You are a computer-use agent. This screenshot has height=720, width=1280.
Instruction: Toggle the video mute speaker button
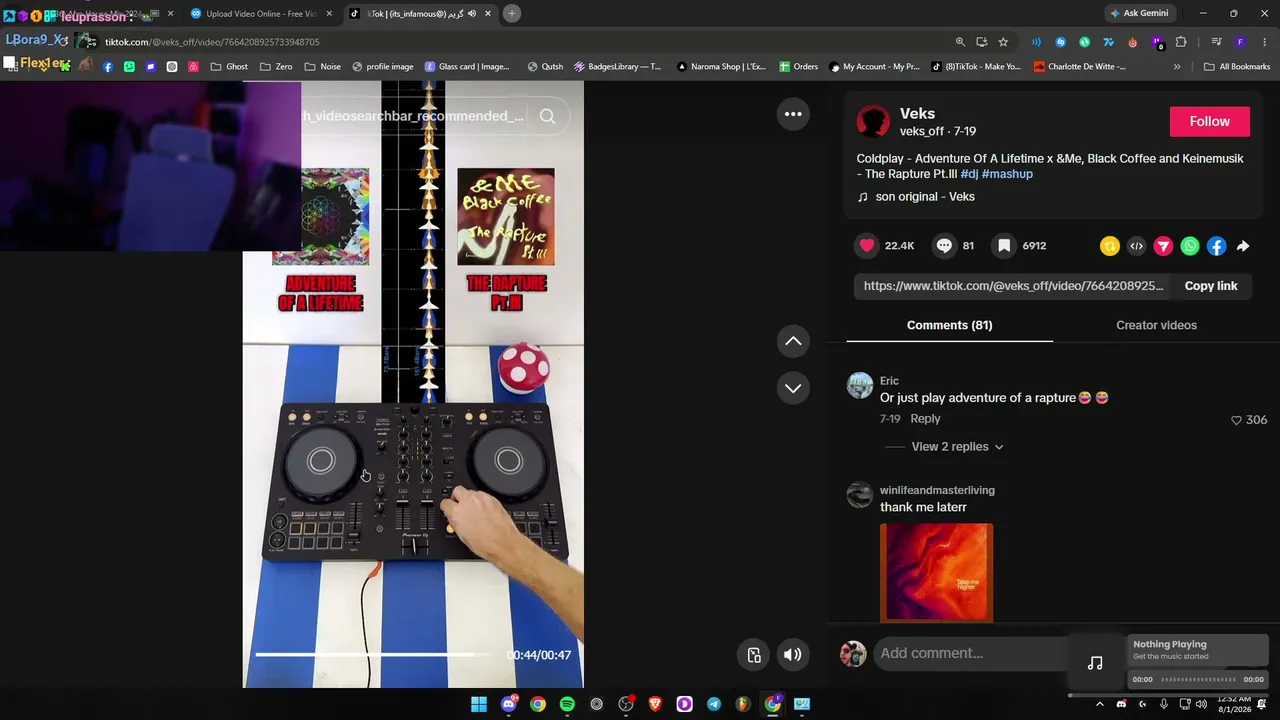pos(792,655)
